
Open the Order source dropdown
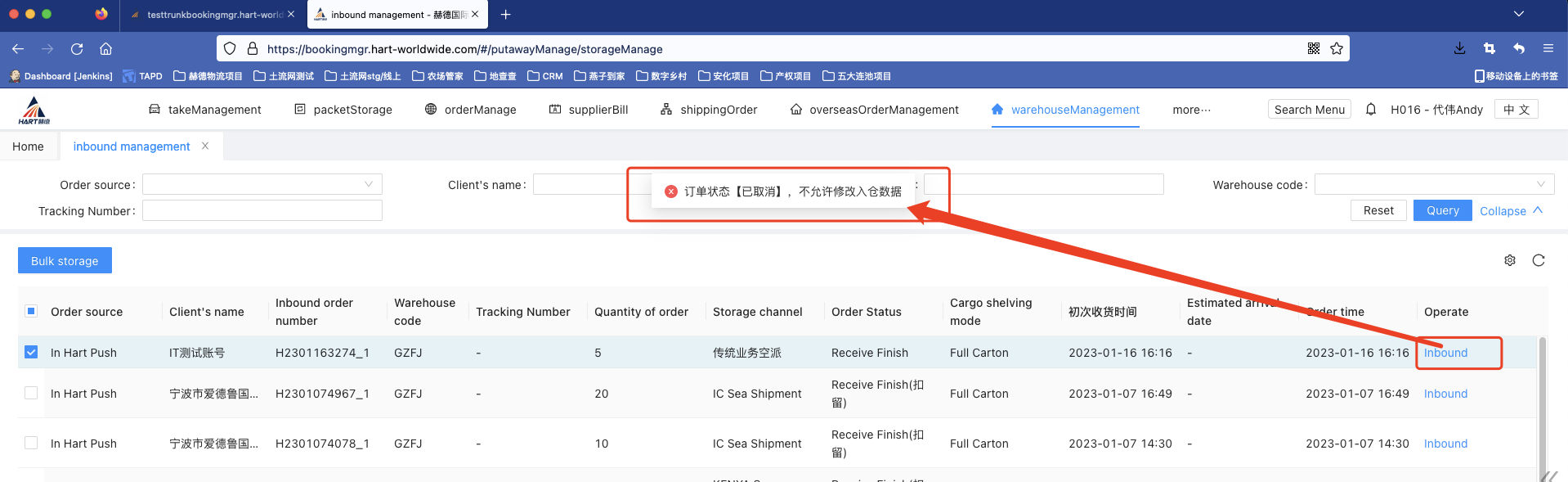(262, 185)
